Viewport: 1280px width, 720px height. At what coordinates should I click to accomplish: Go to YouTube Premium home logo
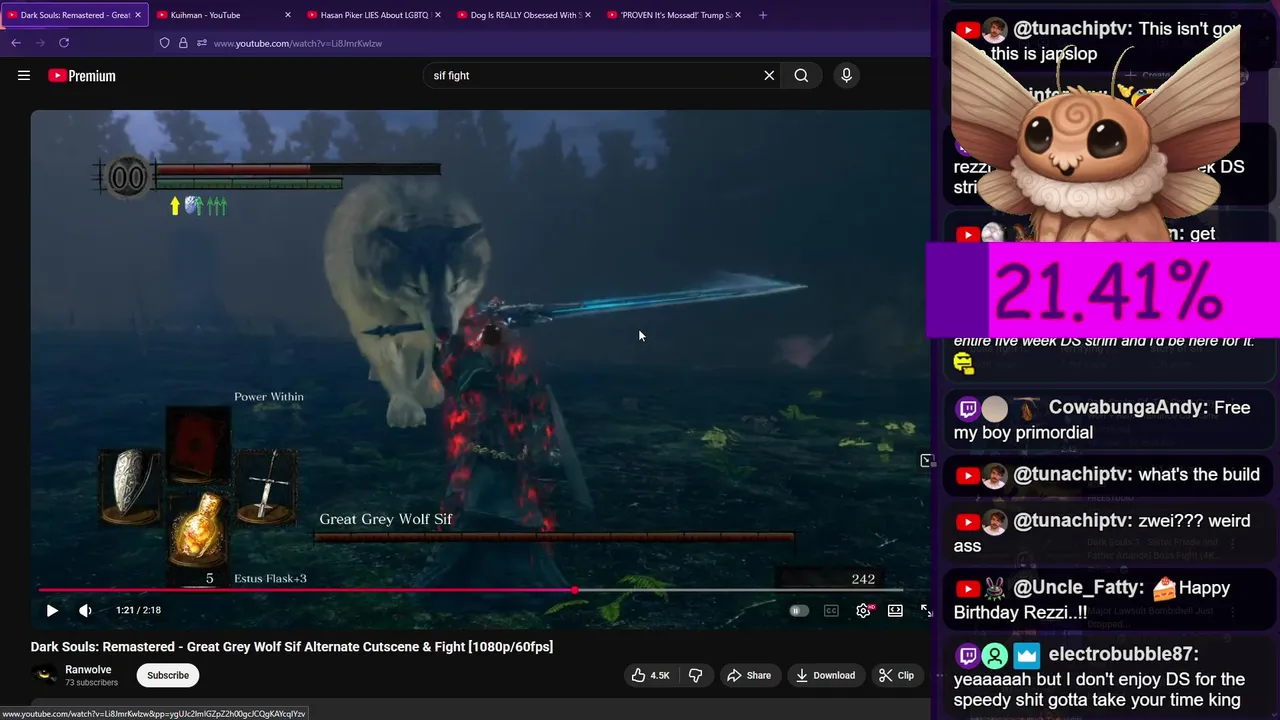pos(82,76)
